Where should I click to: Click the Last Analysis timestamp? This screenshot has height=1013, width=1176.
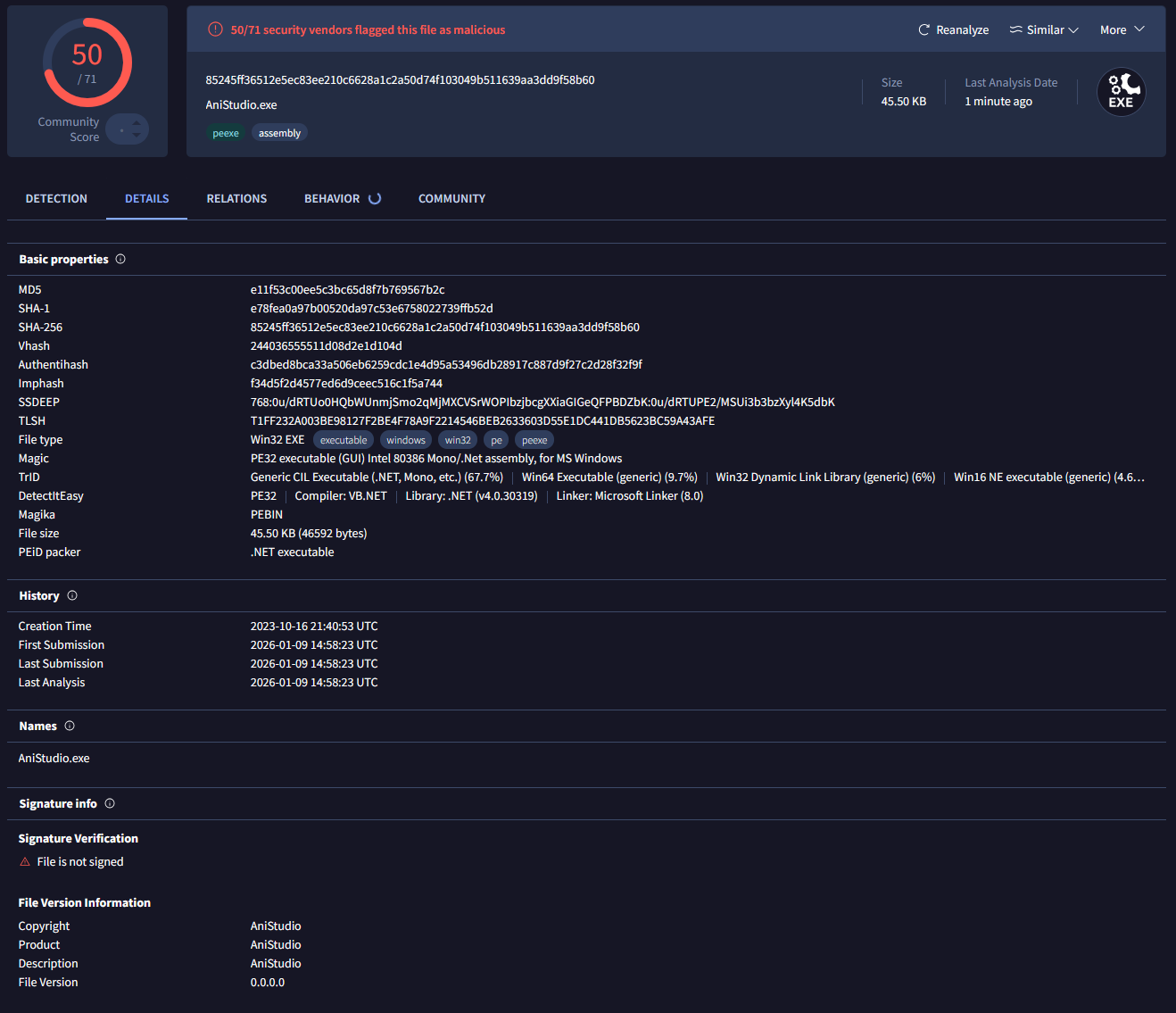[x=314, y=683]
